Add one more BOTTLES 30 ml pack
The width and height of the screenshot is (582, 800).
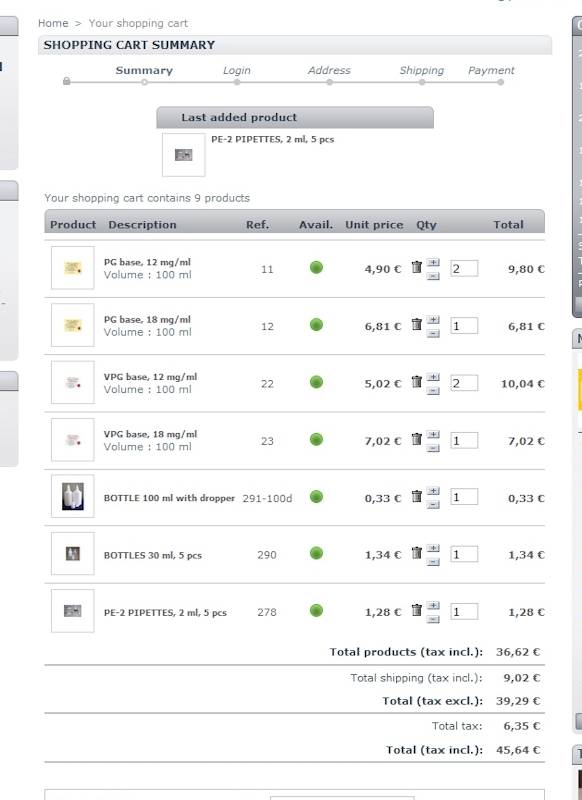(x=433, y=548)
